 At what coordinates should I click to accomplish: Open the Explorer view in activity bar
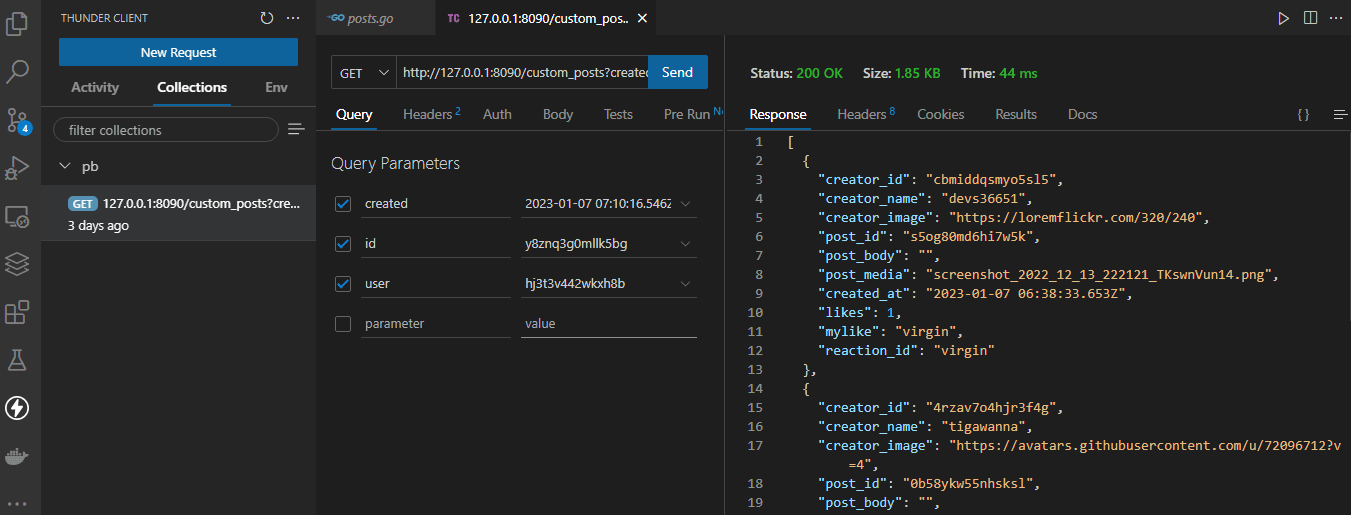pyautogui.click(x=17, y=24)
